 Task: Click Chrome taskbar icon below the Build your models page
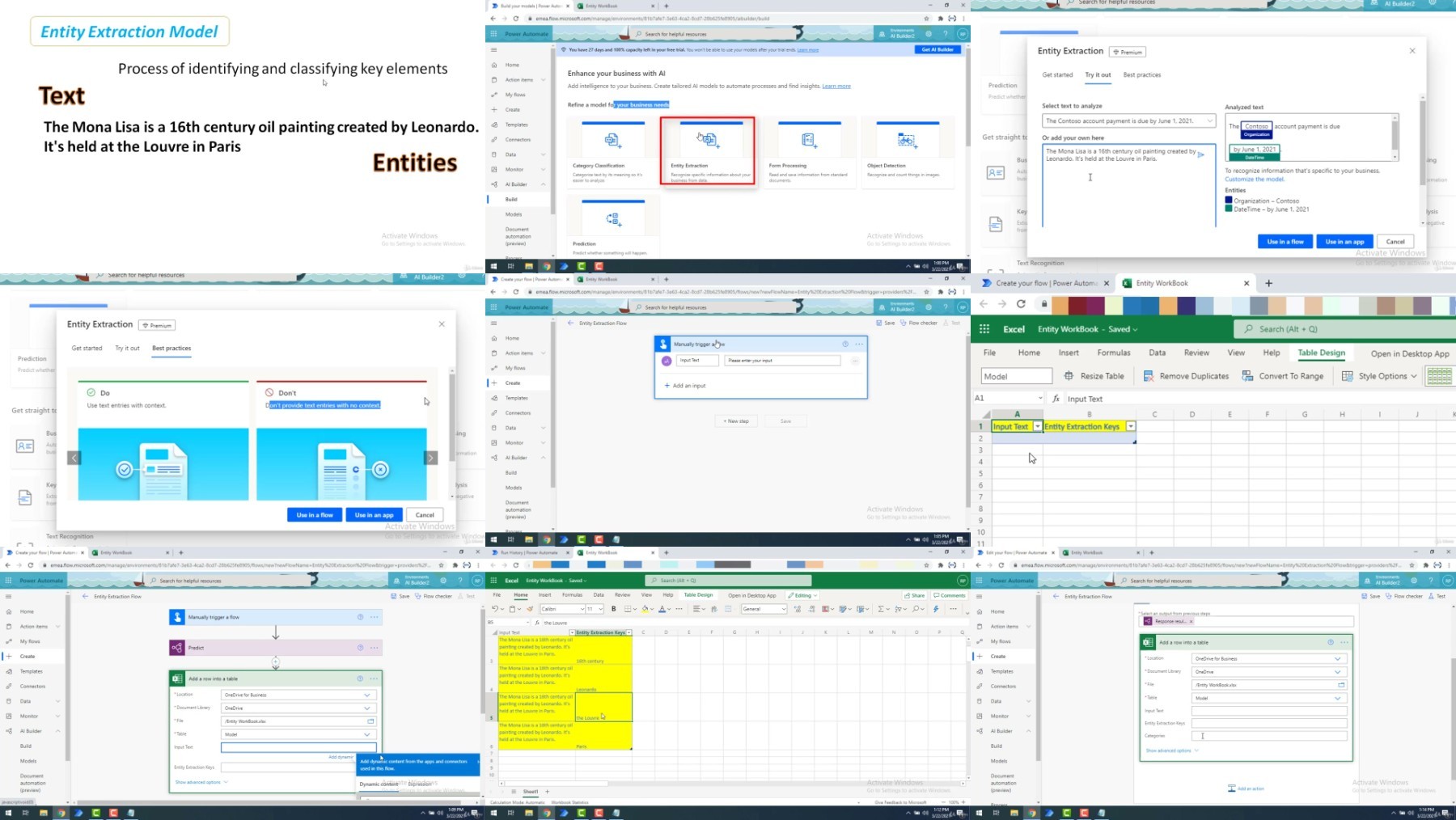pyautogui.click(x=546, y=266)
